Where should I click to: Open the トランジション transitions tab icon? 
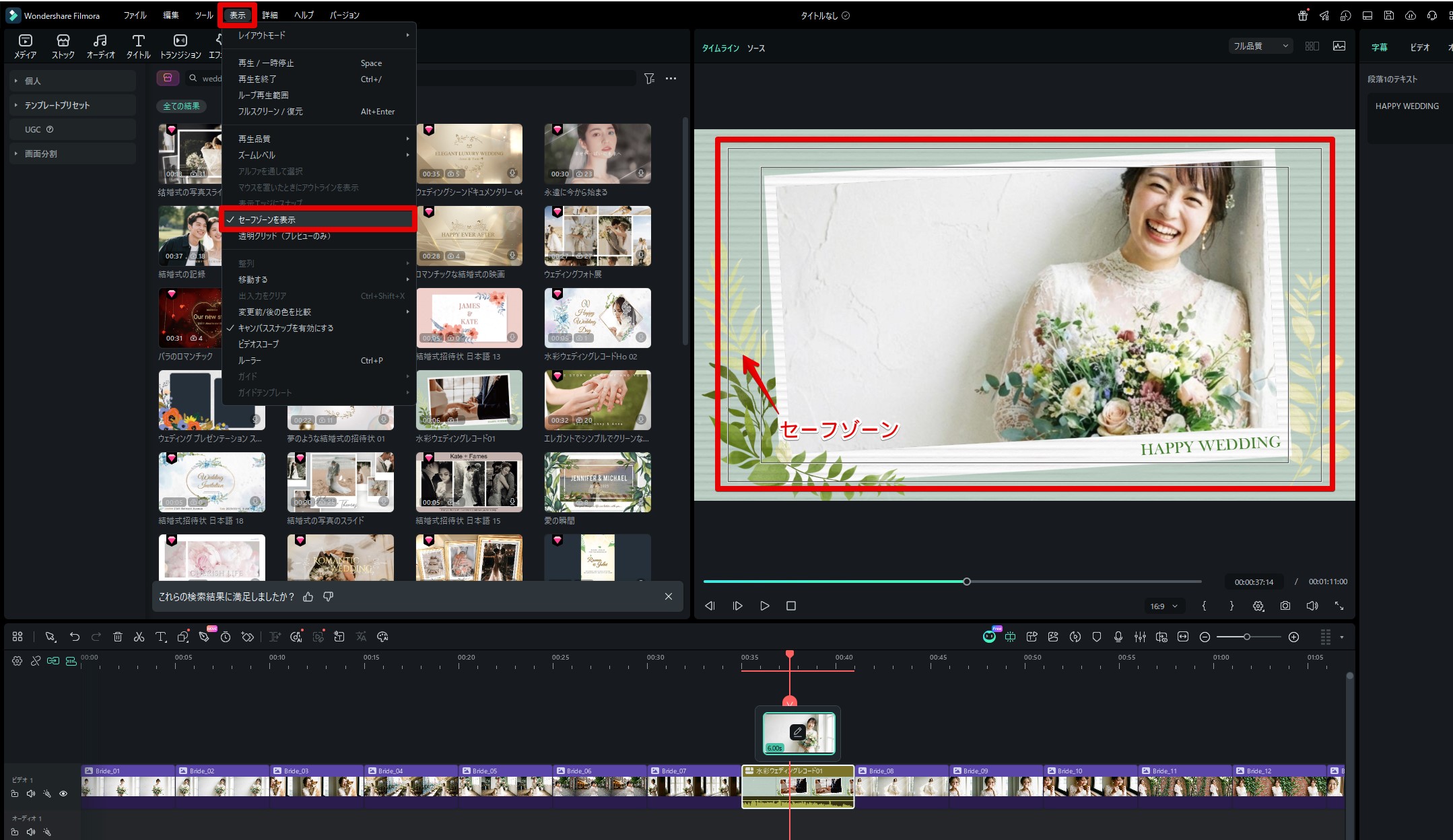click(180, 46)
